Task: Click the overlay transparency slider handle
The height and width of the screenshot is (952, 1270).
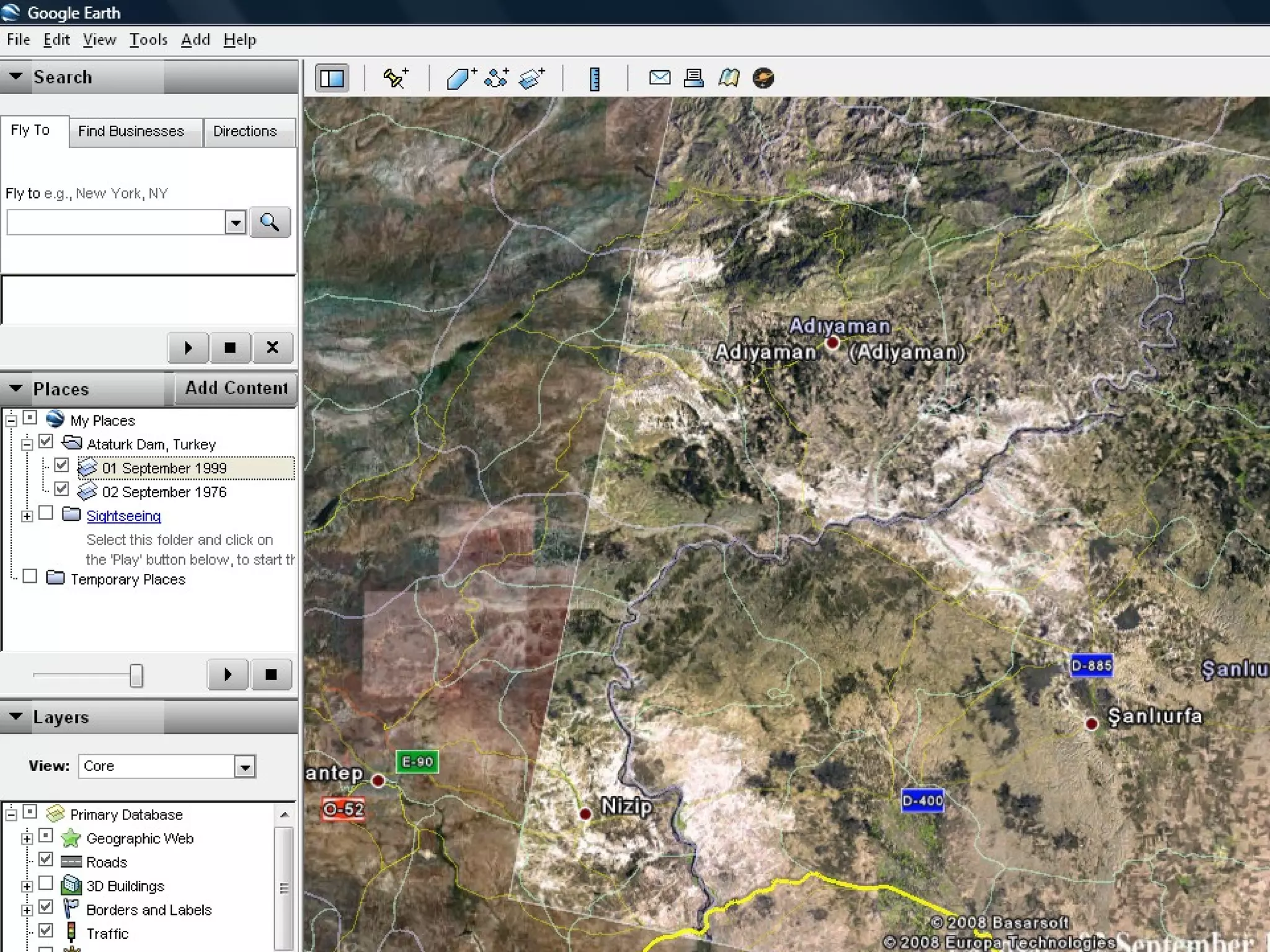Action: tap(136, 675)
